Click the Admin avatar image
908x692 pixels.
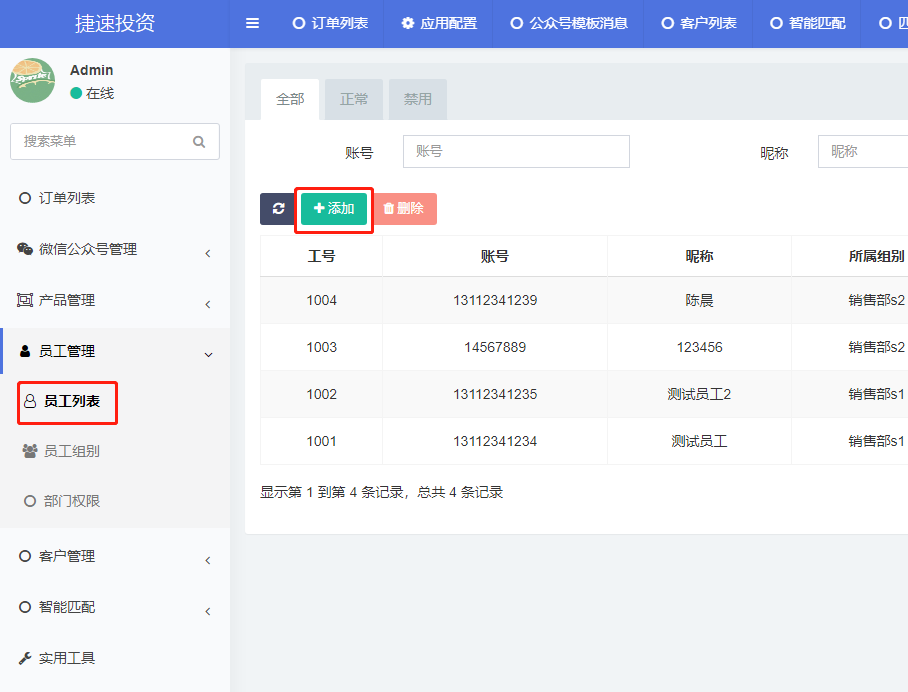[32, 80]
